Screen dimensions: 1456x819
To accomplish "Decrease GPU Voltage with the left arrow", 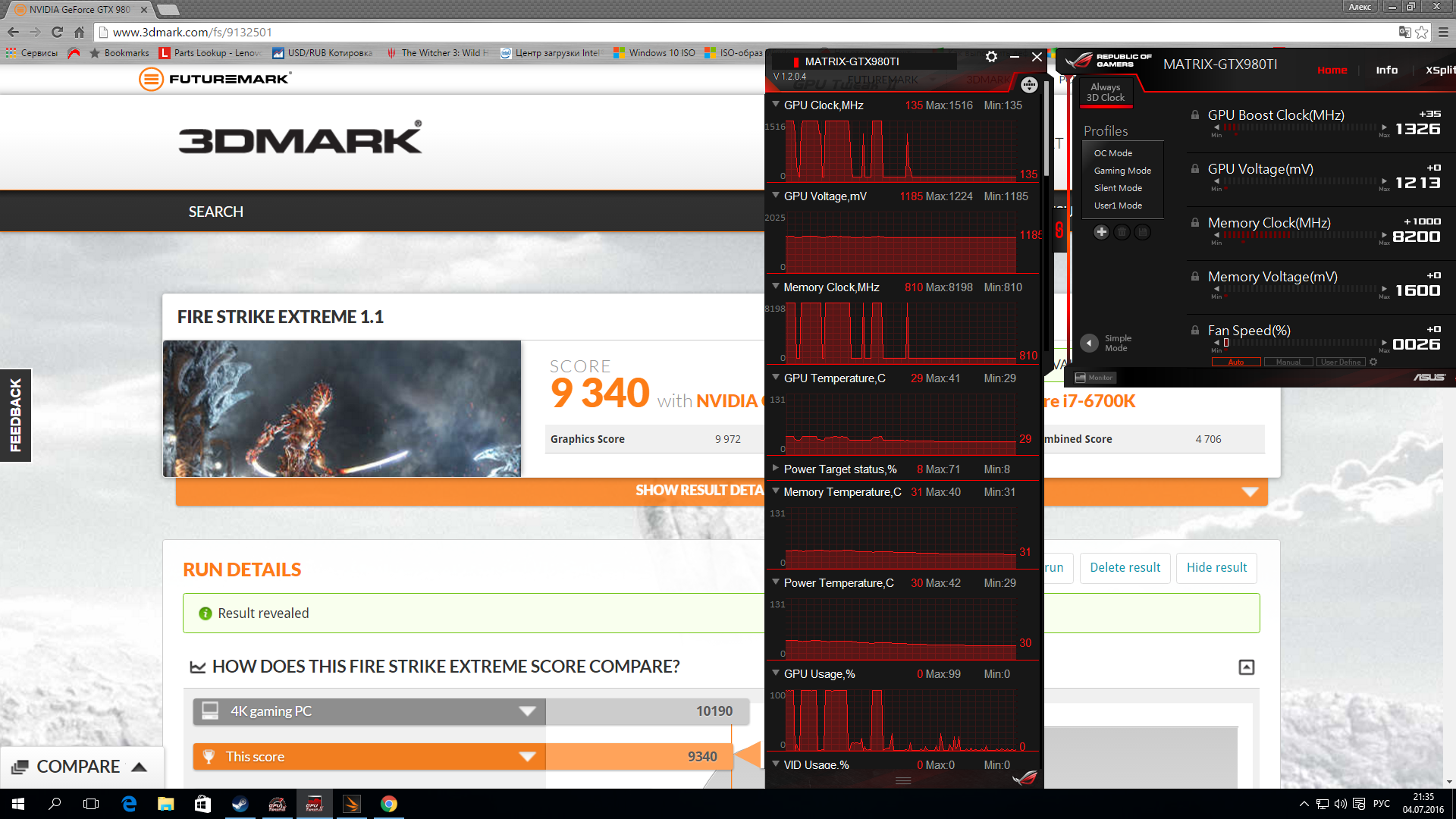I will click(x=1216, y=181).
